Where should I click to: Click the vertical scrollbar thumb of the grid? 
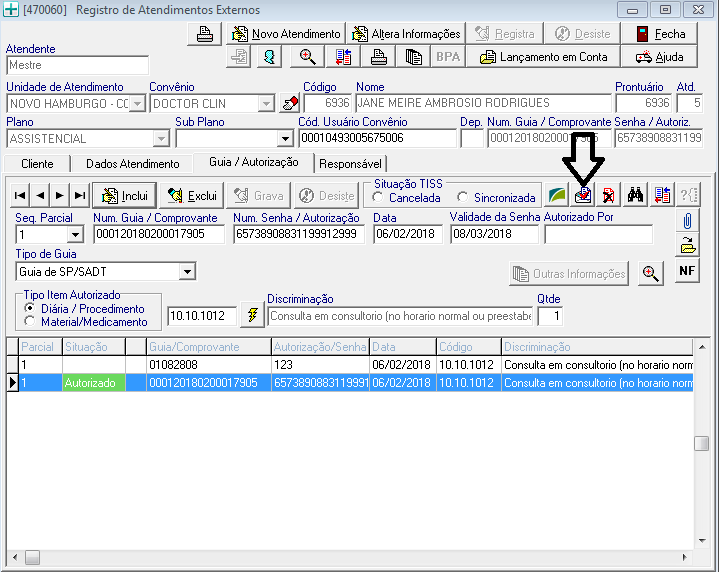click(x=701, y=443)
